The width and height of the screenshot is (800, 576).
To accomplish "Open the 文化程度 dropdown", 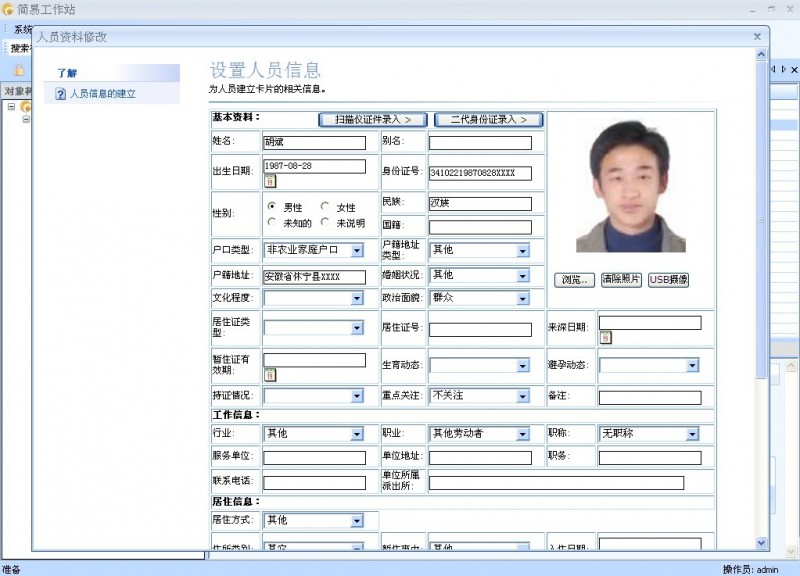I will 357,298.
